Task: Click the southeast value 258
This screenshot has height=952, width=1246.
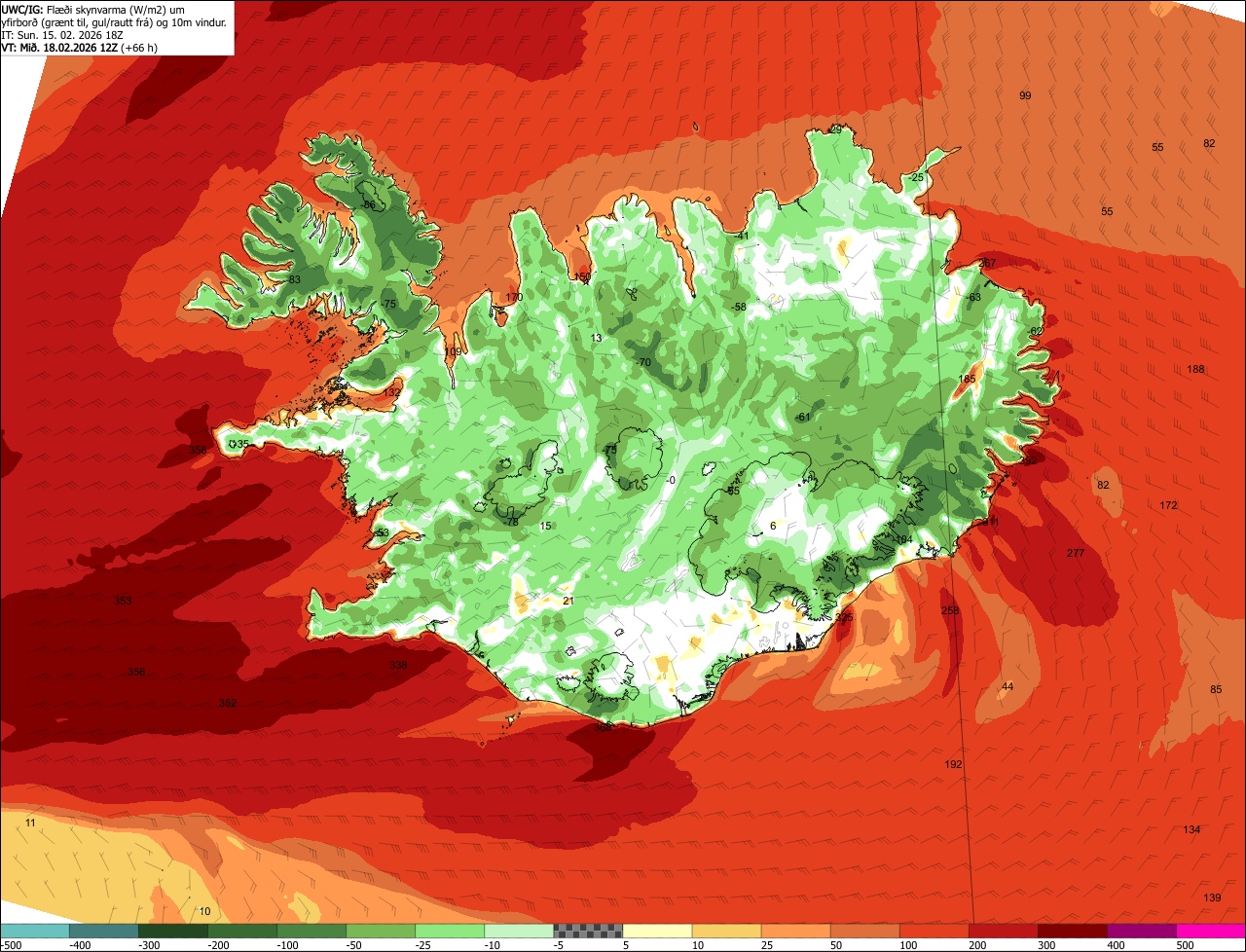Action: (x=951, y=610)
